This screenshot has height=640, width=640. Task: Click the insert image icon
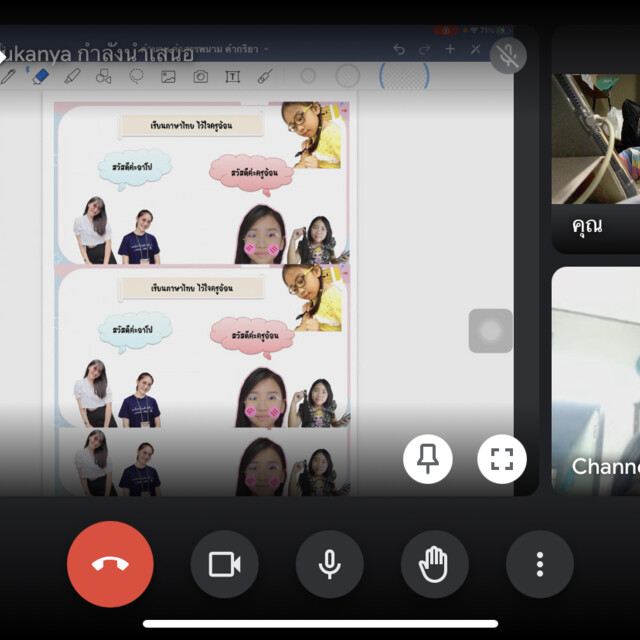(x=168, y=76)
